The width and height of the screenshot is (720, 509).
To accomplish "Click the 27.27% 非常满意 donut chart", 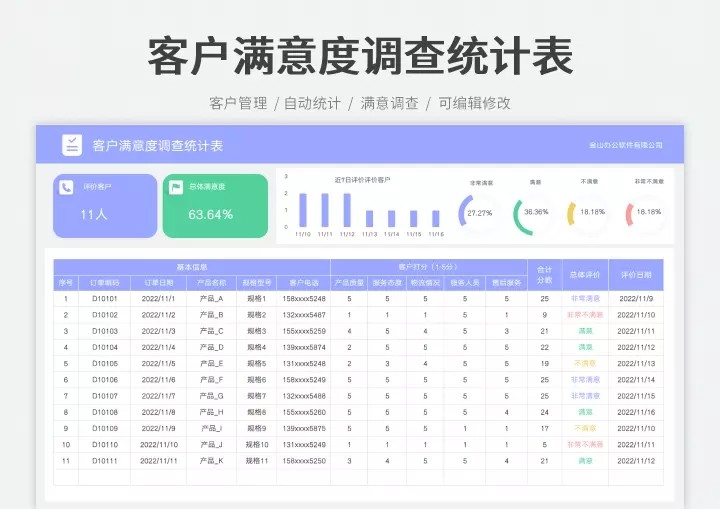I will point(479,213).
